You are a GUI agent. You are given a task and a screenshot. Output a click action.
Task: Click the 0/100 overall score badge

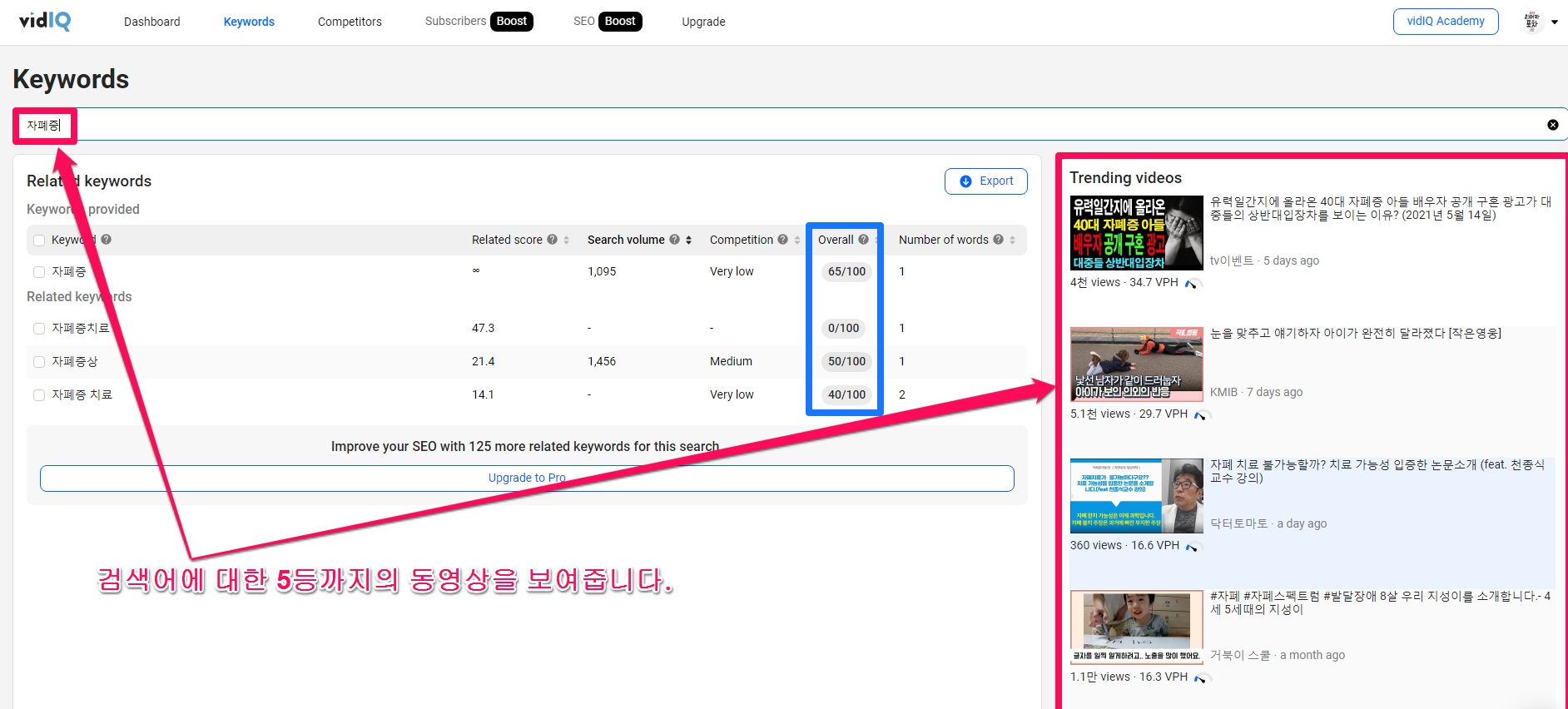[843, 328]
